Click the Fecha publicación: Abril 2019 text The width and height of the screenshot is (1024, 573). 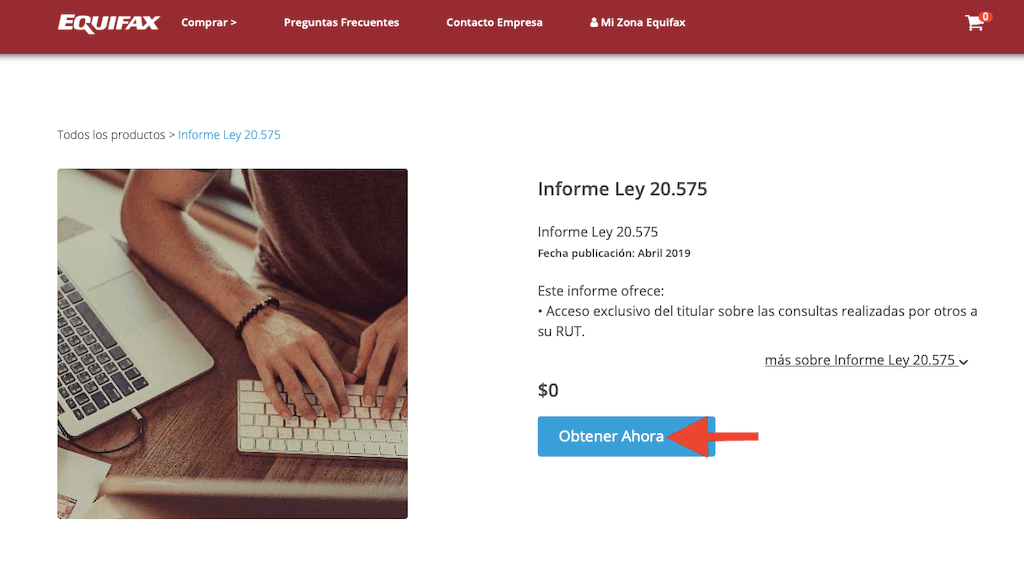(614, 253)
